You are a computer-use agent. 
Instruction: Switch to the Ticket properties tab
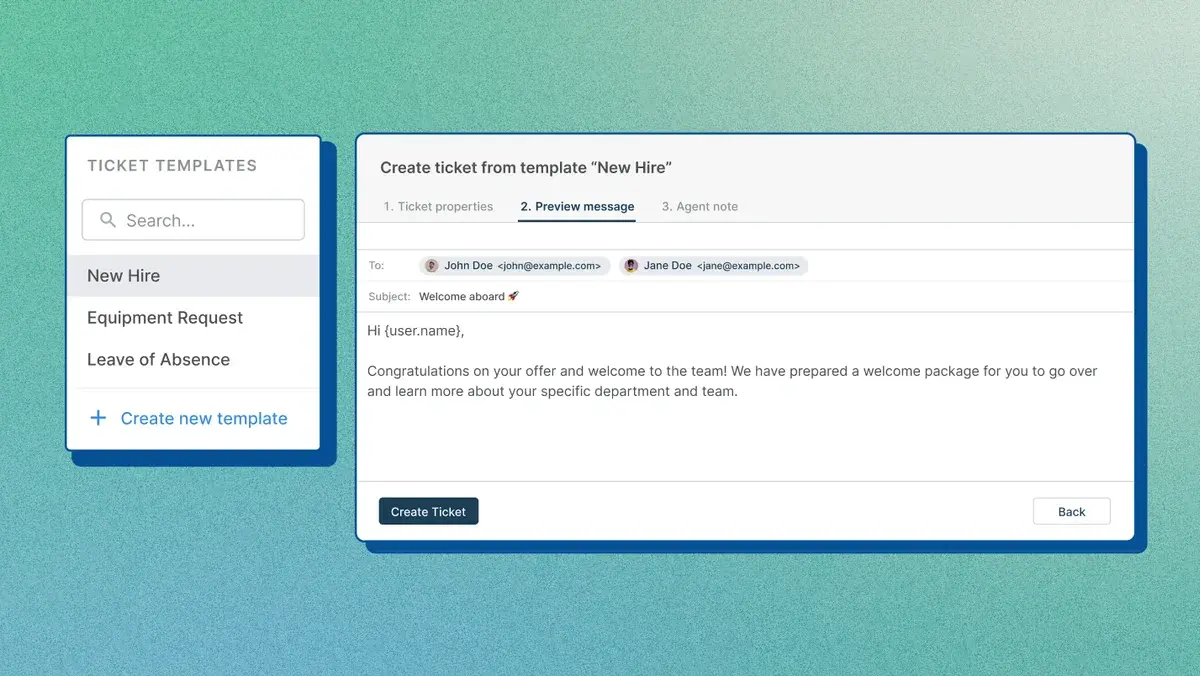(x=438, y=207)
